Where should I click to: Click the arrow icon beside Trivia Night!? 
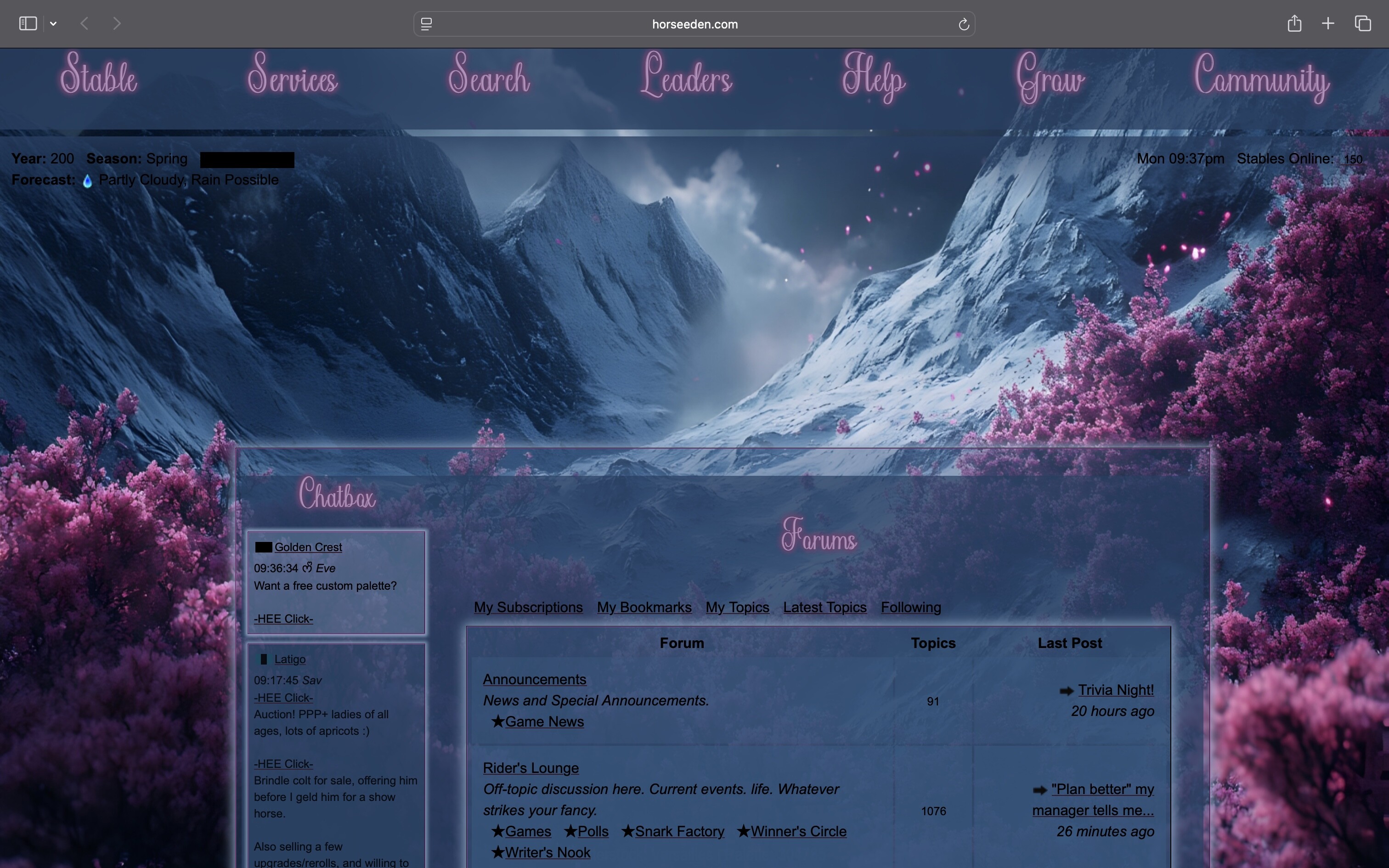pyautogui.click(x=1066, y=691)
